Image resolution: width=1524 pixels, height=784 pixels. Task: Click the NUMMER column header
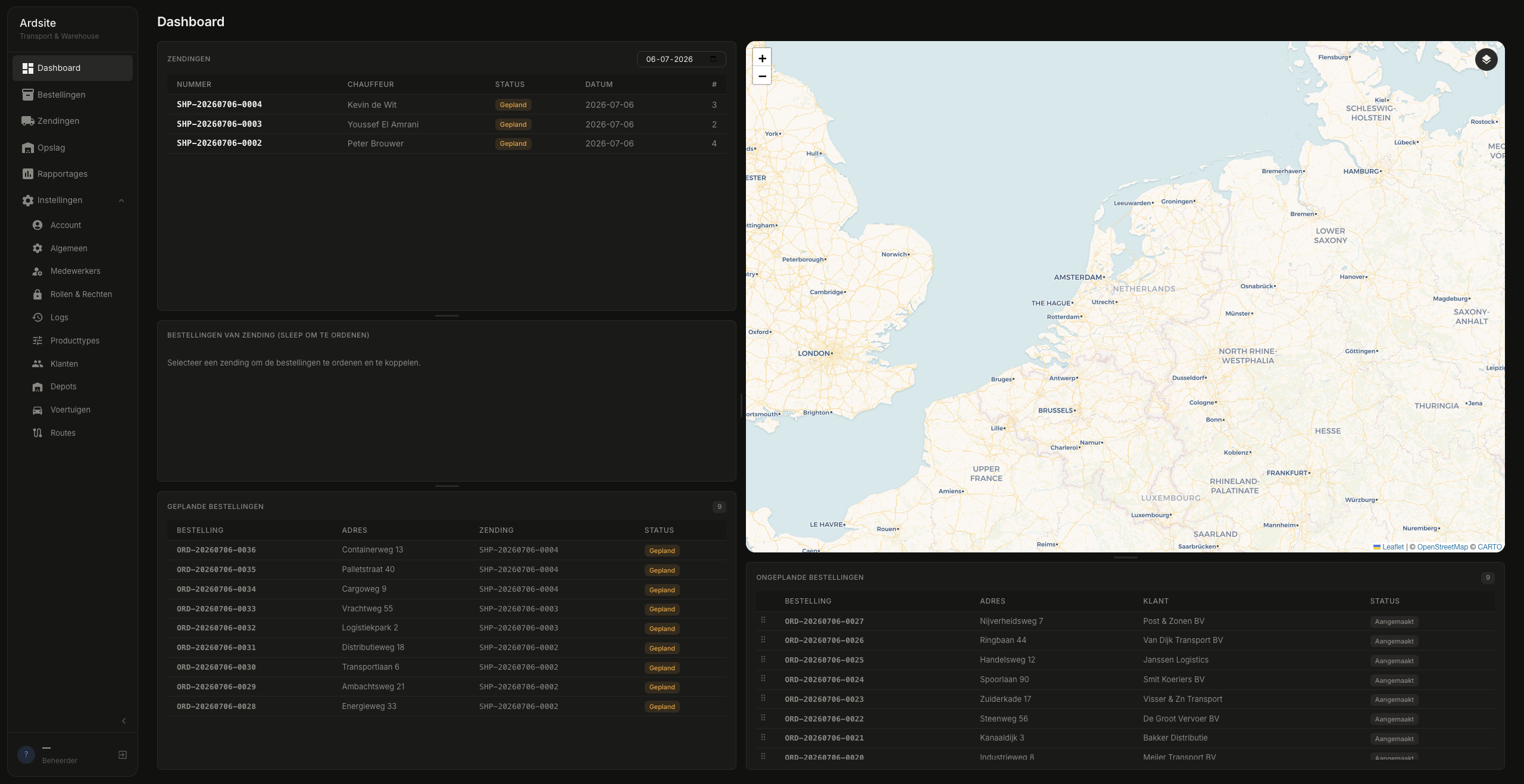click(194, 85)
